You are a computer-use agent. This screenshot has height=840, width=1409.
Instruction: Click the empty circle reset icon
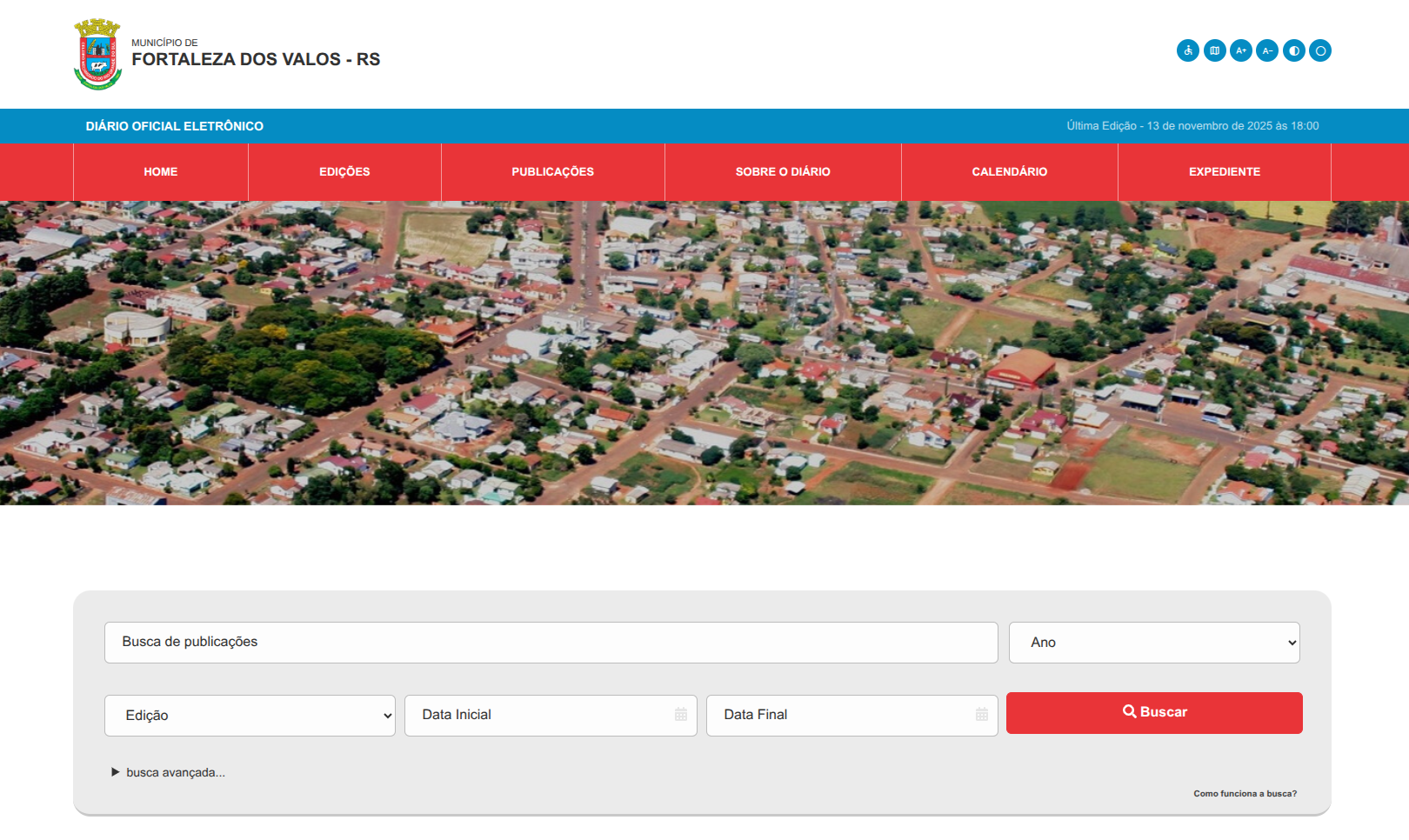[1320, 50]
